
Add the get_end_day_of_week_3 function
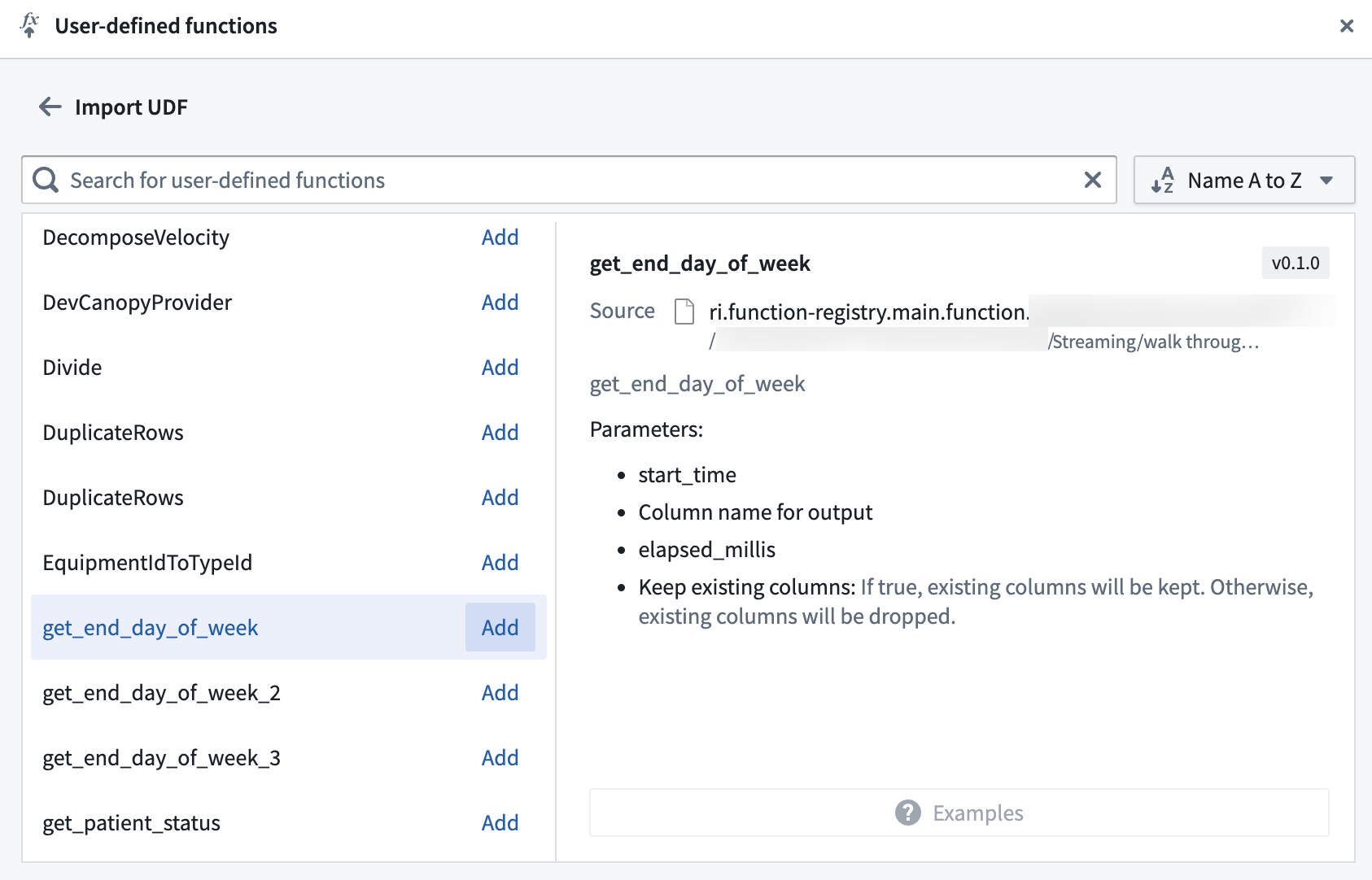[500, 757]
